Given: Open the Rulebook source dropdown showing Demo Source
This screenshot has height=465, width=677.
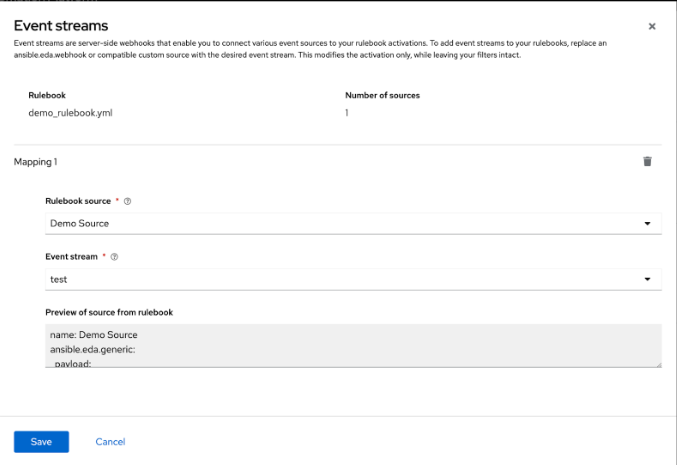Looking at the screenshot, I should click(x=340, y=223).
